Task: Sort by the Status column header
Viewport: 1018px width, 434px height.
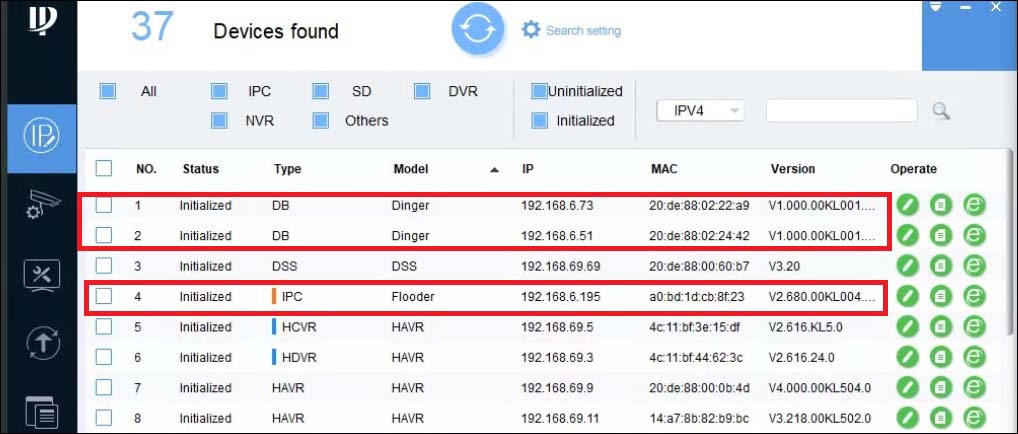Action: point(201,169)
